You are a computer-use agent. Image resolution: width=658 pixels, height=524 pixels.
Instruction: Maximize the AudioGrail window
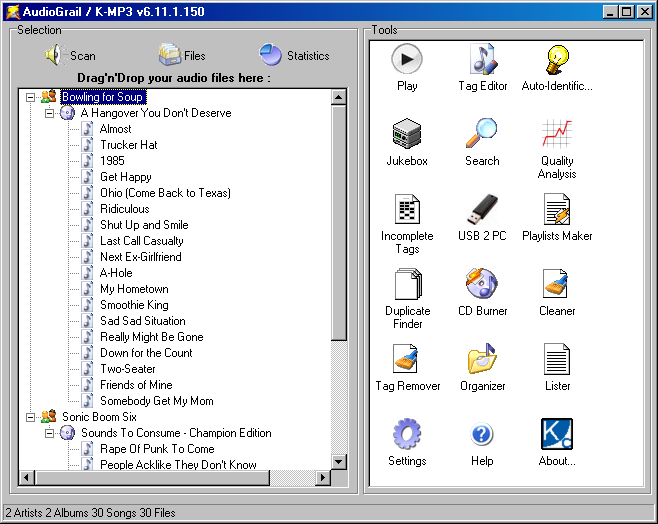coord(627,11)
